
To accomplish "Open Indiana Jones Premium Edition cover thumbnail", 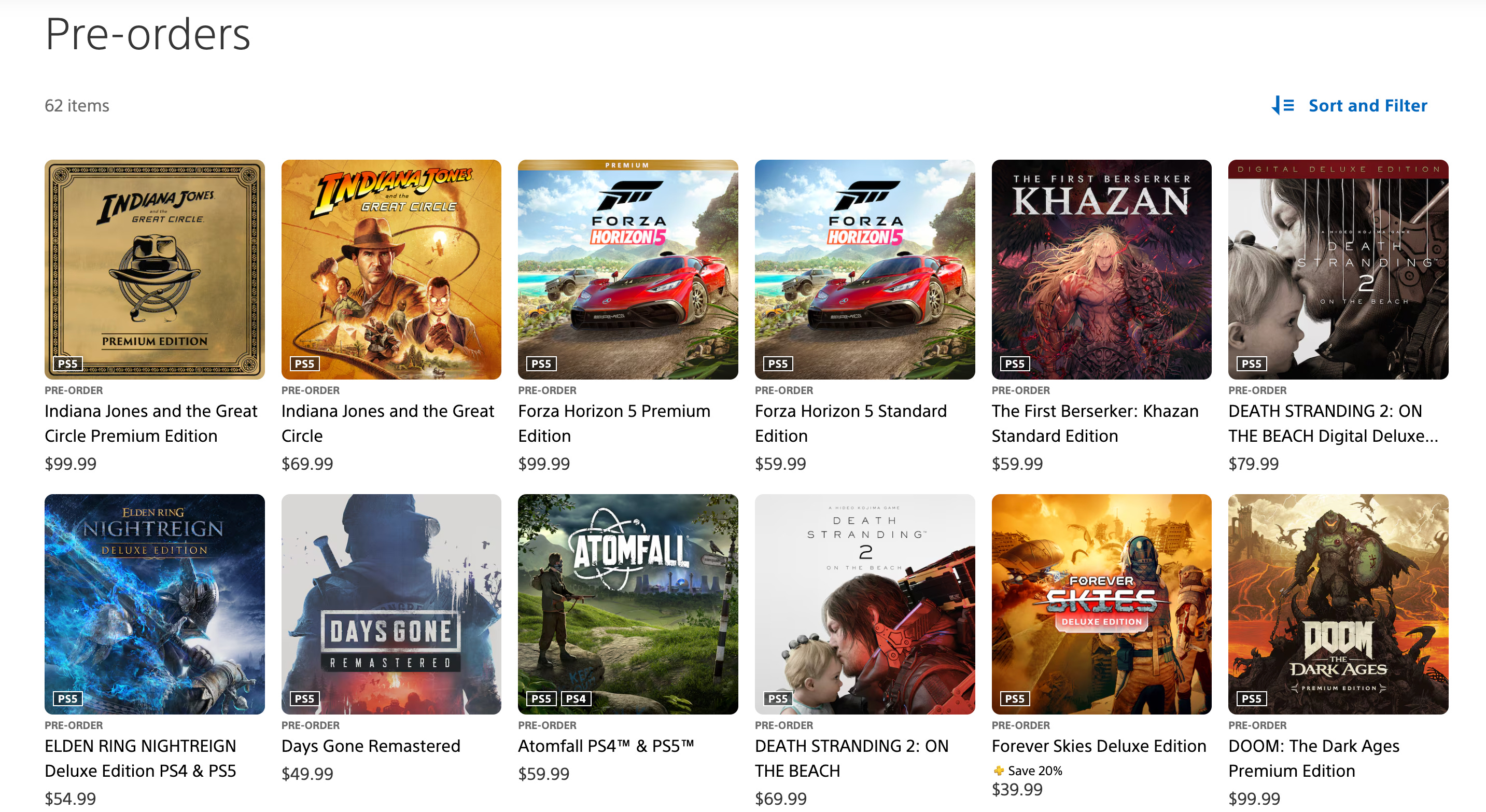I will coord(155,269).
